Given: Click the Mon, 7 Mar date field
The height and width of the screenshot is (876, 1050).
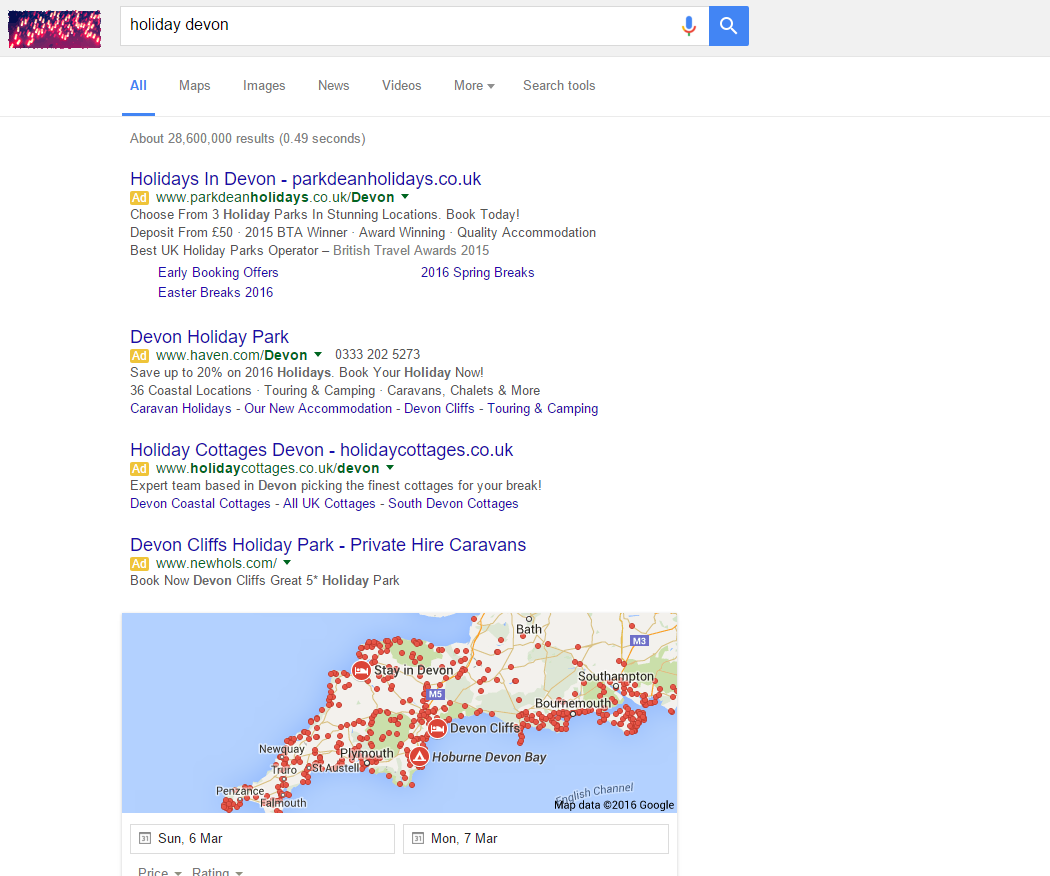Looking at the screenshot, I should click(x=536, y=838).
